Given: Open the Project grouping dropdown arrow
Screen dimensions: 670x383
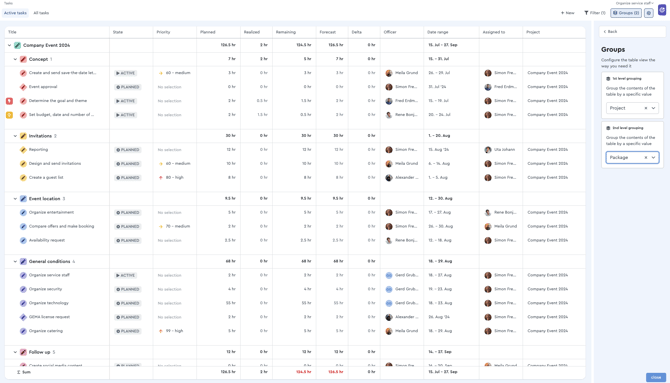Looking at the screenshot, I should pyautogui.click(x=653, y=108).
